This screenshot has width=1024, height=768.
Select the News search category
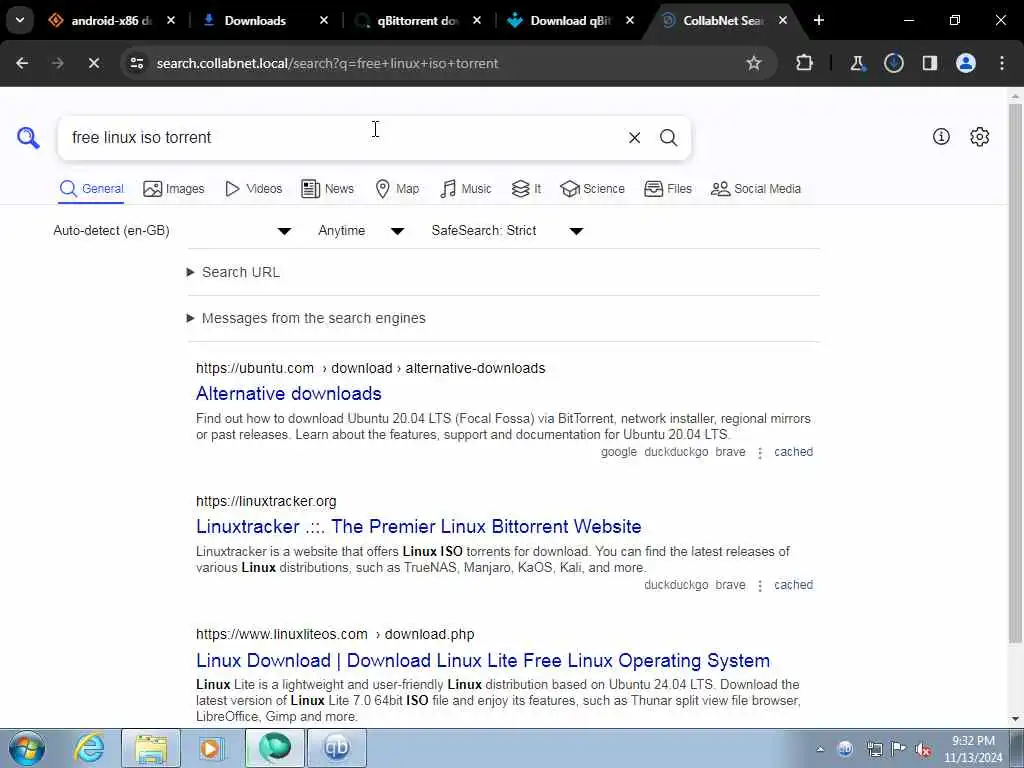coord(328,189)
